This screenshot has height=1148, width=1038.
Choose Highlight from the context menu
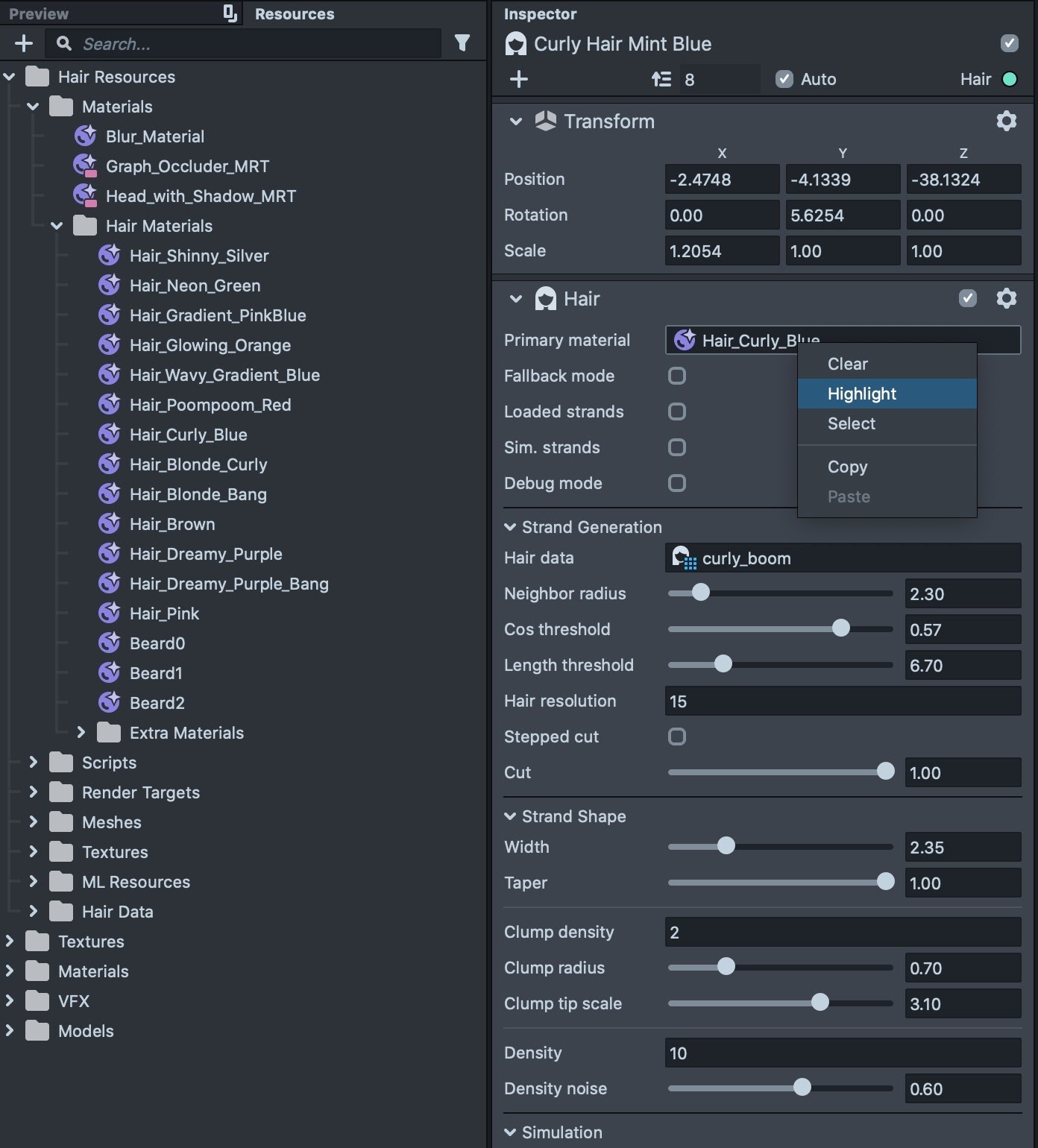[x=862, y=394]
